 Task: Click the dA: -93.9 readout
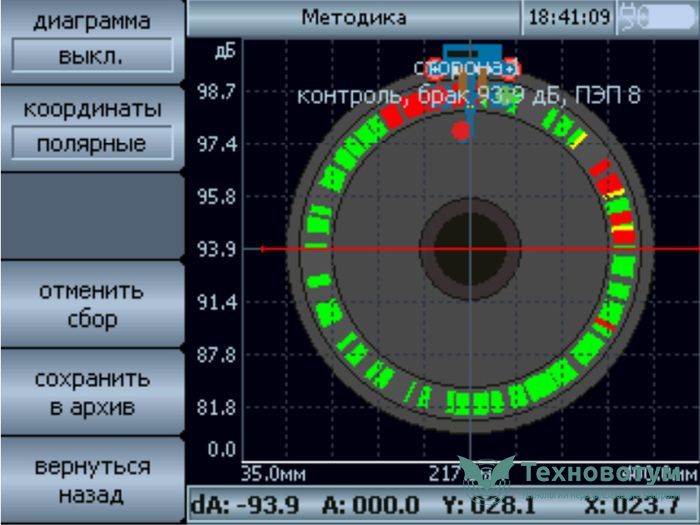245,505
